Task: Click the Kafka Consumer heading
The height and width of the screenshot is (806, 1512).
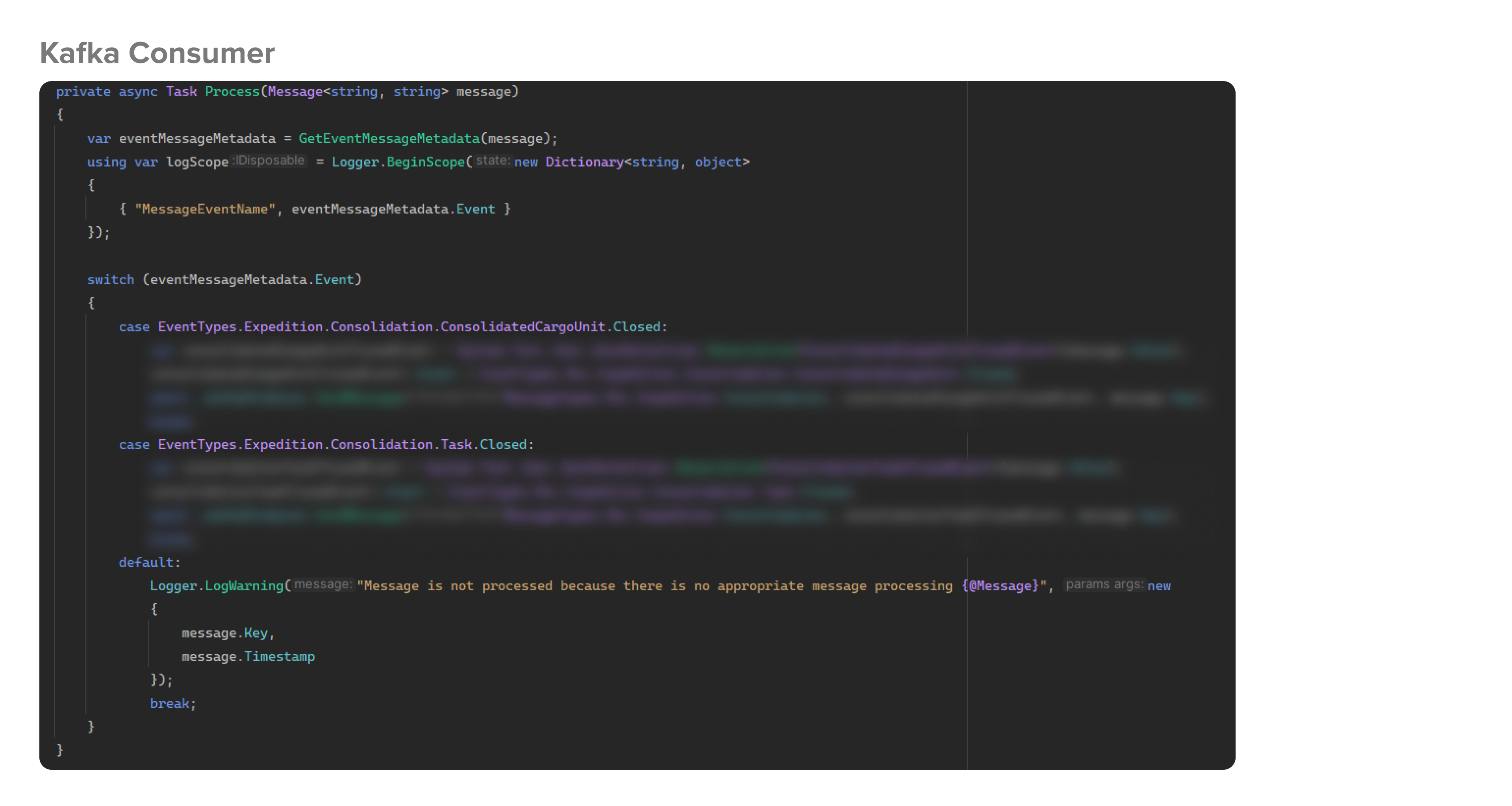Action: [157, 54]
